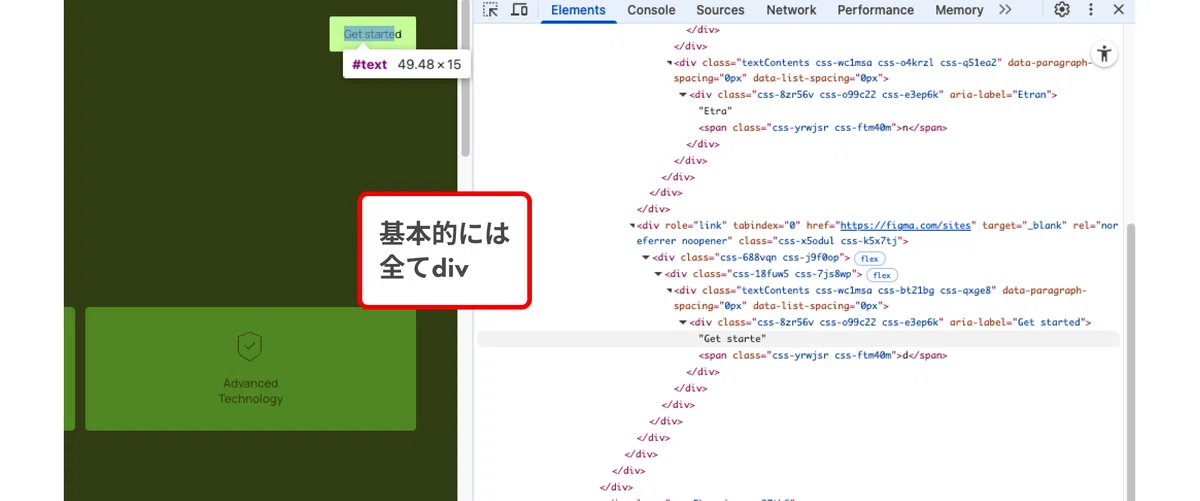Open the DevTools kebab menu
This screenshot has height=501, width=1200.
1091,10
